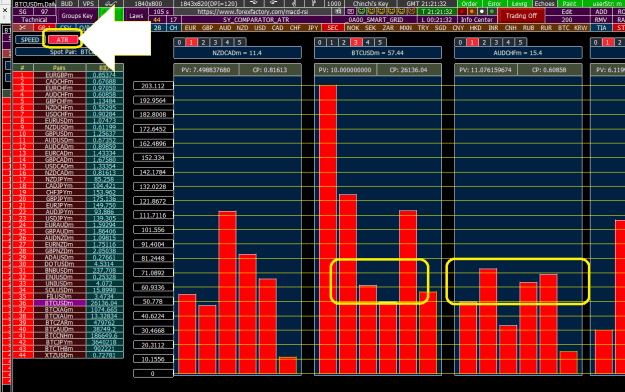Click the Laws button
This screenshot has height=392, width=625.
(x=136, y=16)
